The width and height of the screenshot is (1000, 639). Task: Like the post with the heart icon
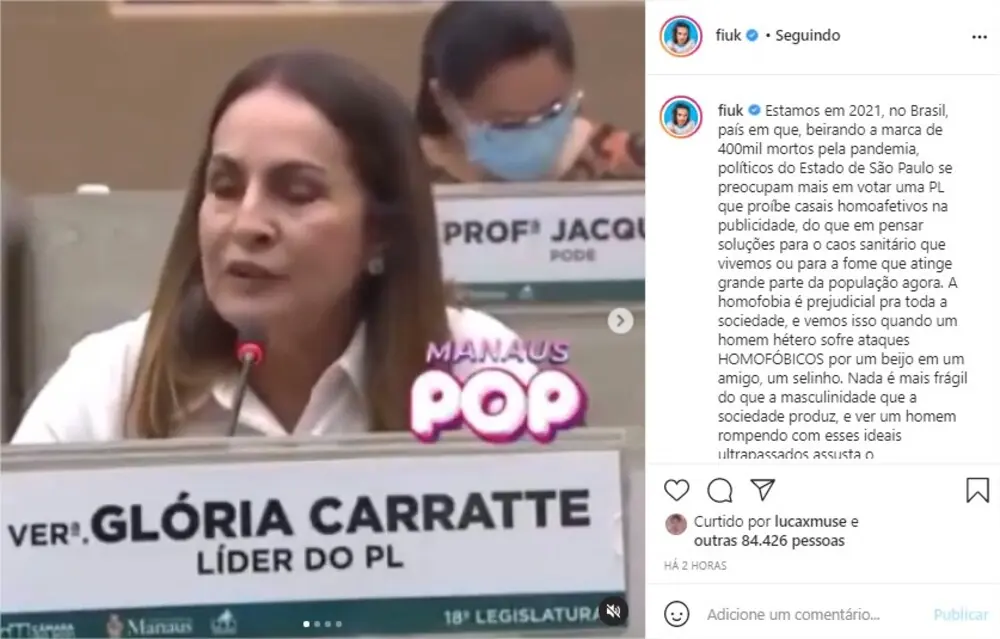coord(676,490)
